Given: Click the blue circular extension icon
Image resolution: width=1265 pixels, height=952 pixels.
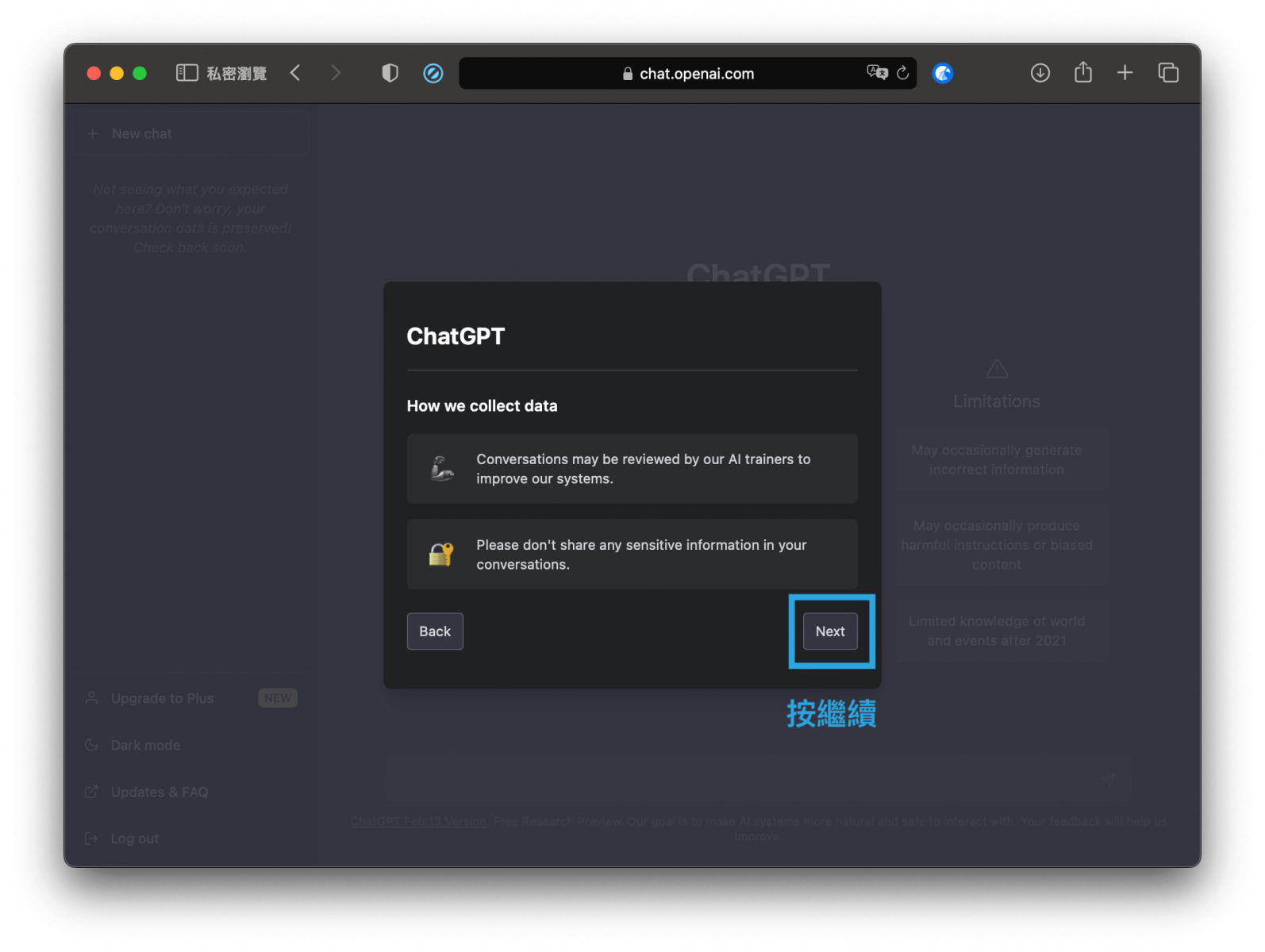Looking at the screenshot, I should coord(943,73).
